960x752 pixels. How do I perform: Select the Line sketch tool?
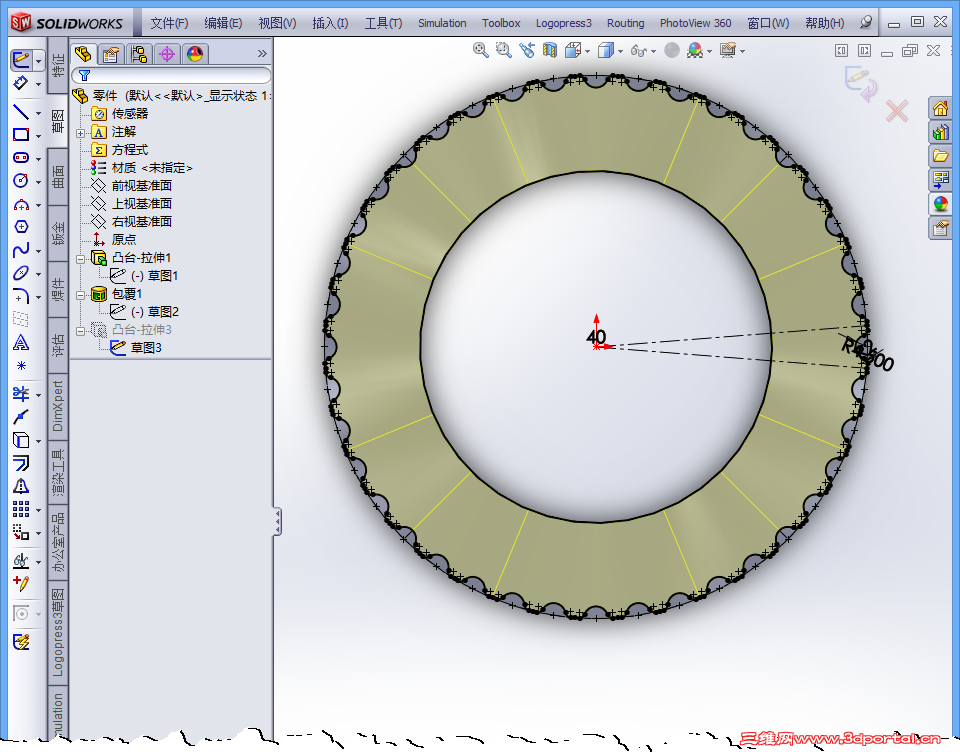21,112
